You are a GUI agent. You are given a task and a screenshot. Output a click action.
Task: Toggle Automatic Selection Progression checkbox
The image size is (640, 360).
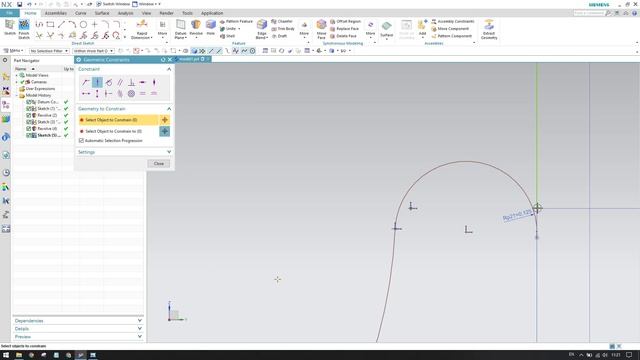(81, 140)
